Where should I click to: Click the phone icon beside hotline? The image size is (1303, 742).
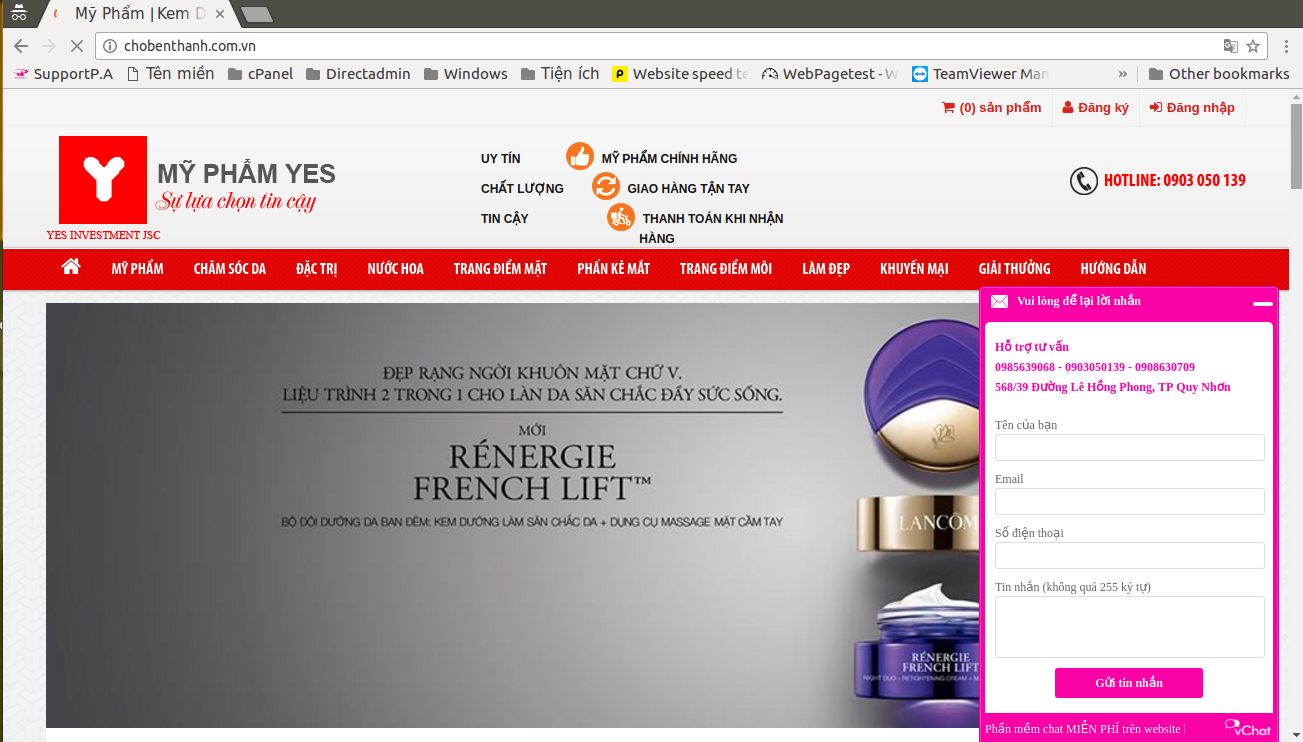tap(1084, 181)
